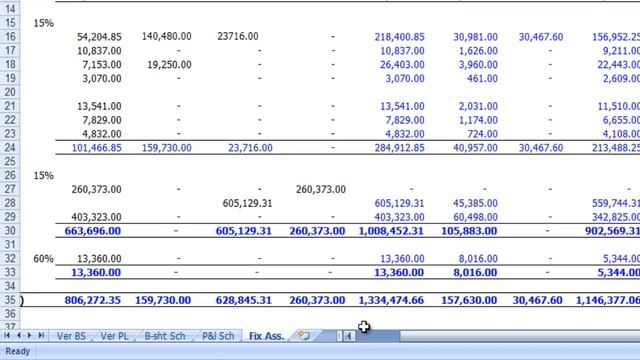Click cell with 724.00

point(482,134)
